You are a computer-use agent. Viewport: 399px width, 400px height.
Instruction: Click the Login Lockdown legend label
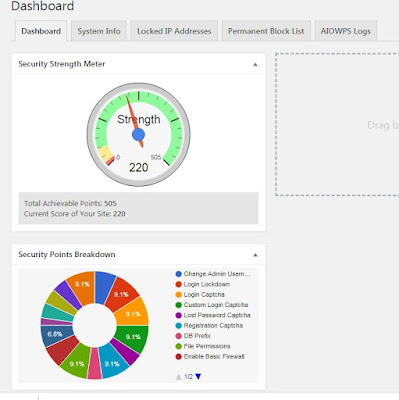coord(207,284)
